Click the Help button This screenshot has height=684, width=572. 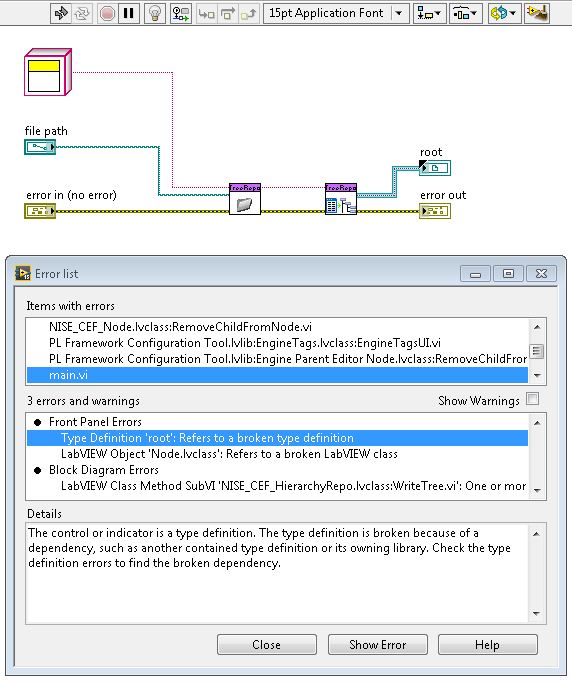(x=487, y=644)
